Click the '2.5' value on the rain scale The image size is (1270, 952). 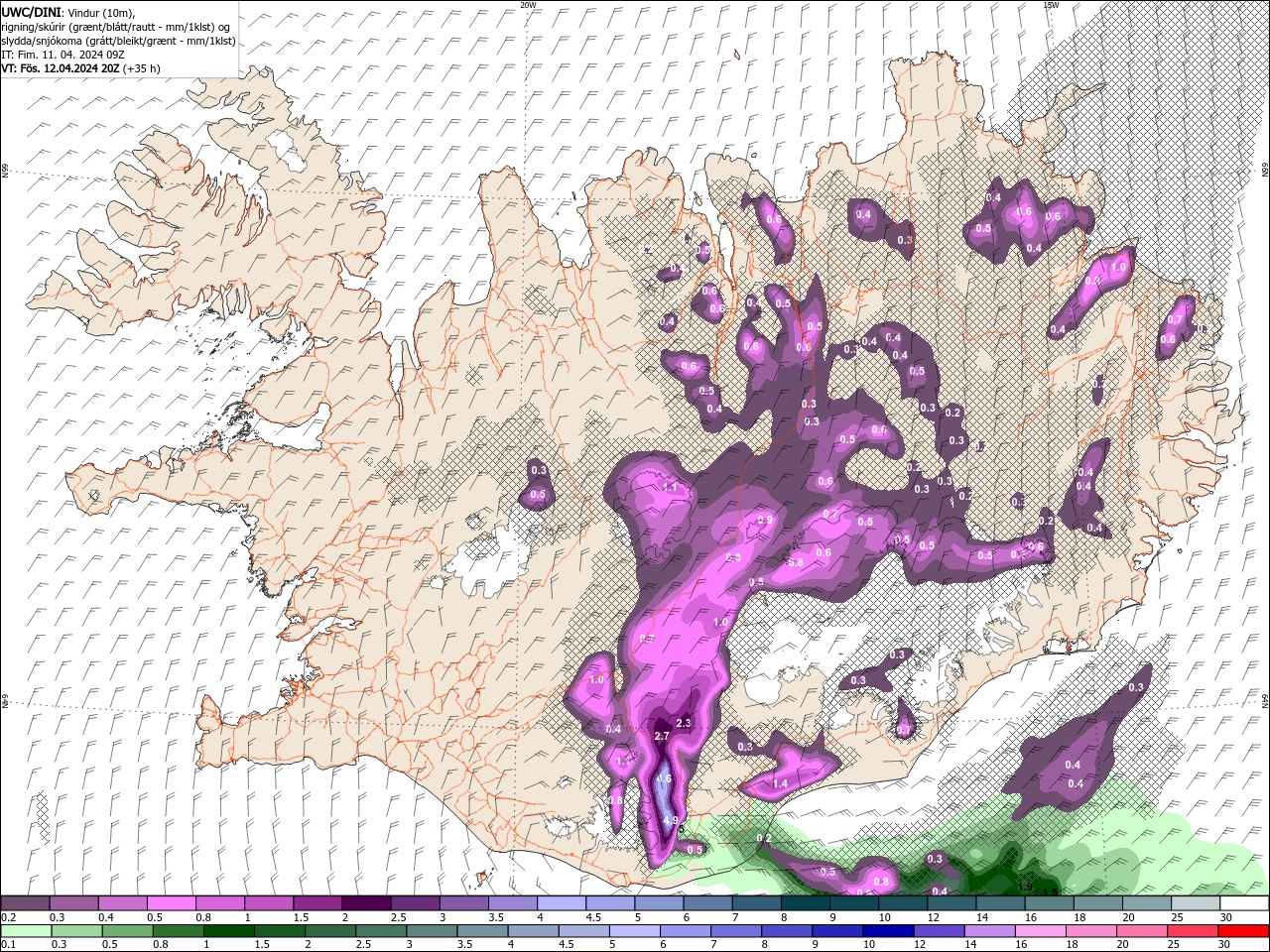tap(363, 945)
